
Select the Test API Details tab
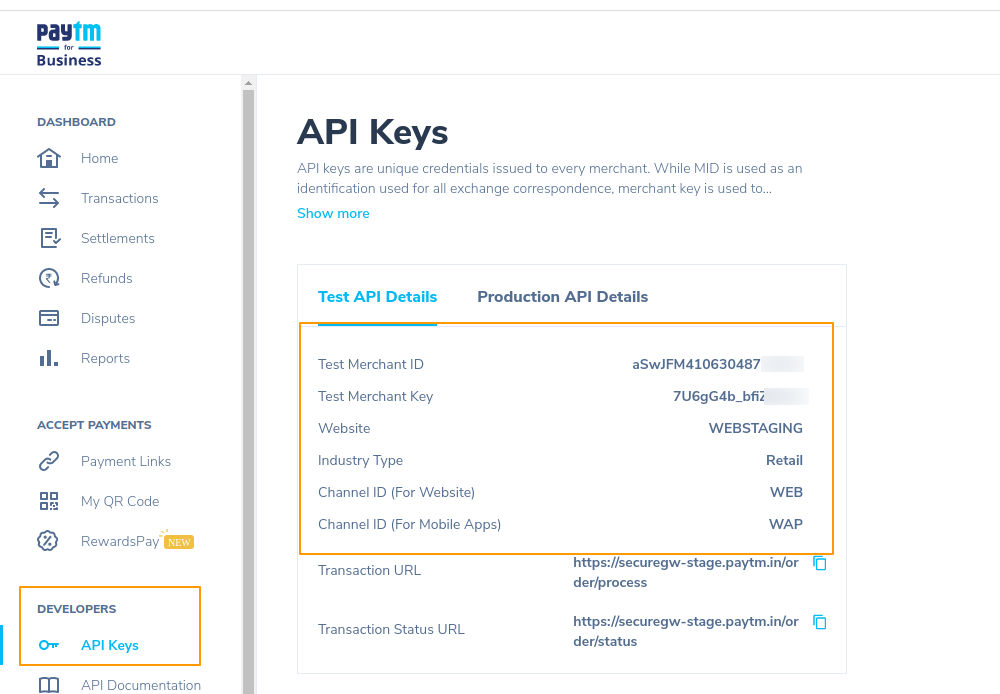pyautogui.click(x=377, y=297)
